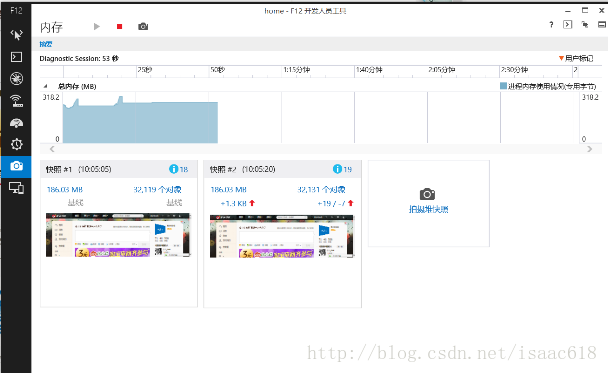Select the Memory tool camera icon in sidebar
608x373 pixels.
pos(16,166)
